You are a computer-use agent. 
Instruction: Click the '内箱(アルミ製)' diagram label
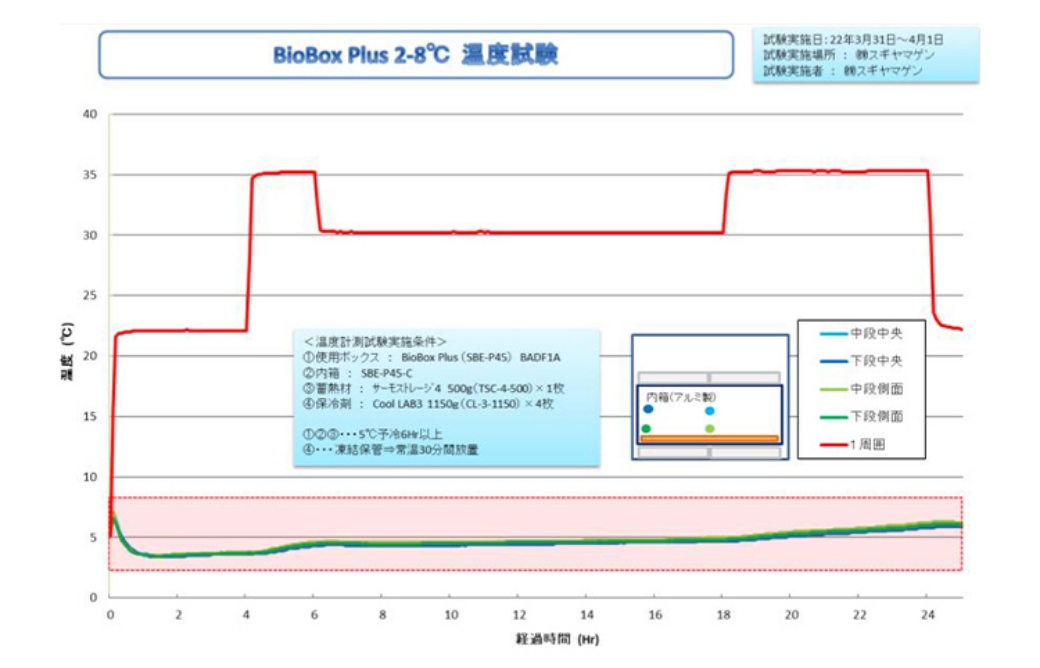681,397
